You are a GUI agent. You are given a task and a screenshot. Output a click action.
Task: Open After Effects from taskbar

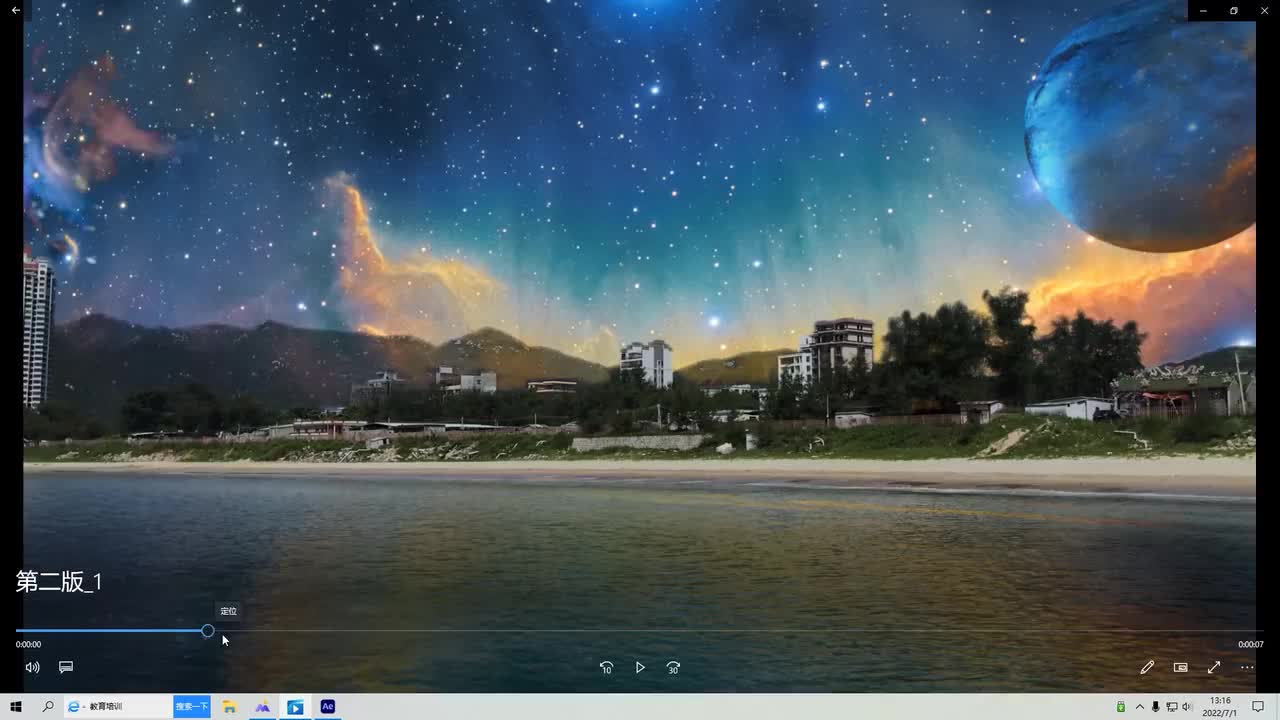(327, 707)
